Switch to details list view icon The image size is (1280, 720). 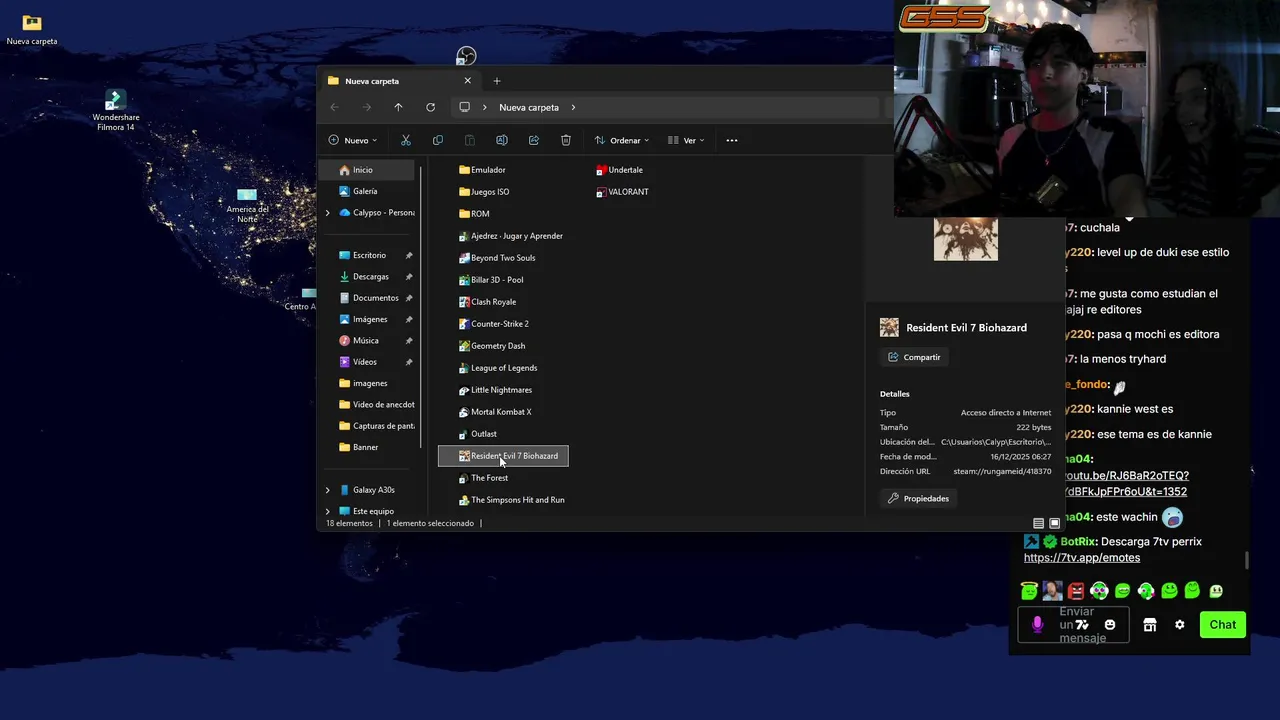[1038, 523]
